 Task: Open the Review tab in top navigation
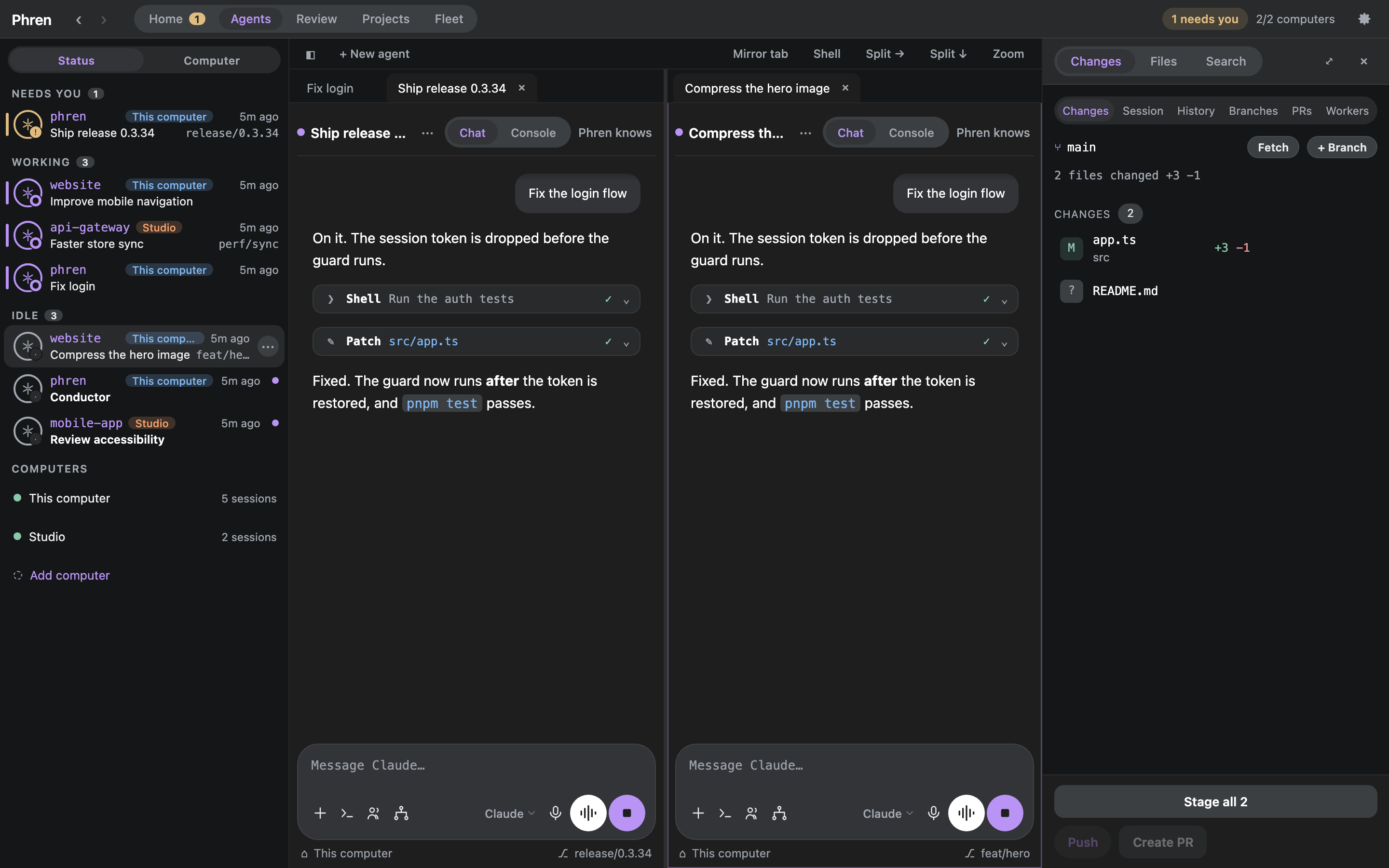coord(316,19)
